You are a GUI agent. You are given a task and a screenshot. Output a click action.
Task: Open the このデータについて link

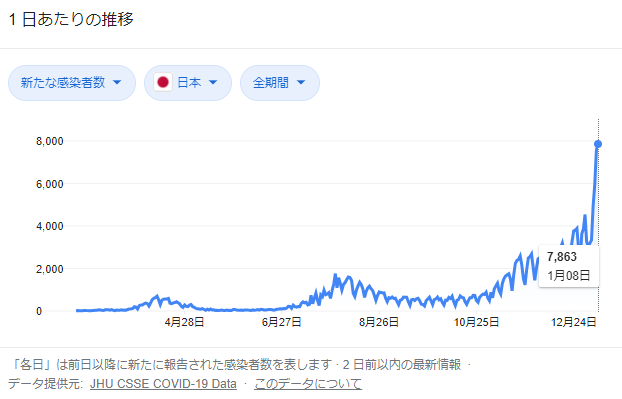point(308,384)
